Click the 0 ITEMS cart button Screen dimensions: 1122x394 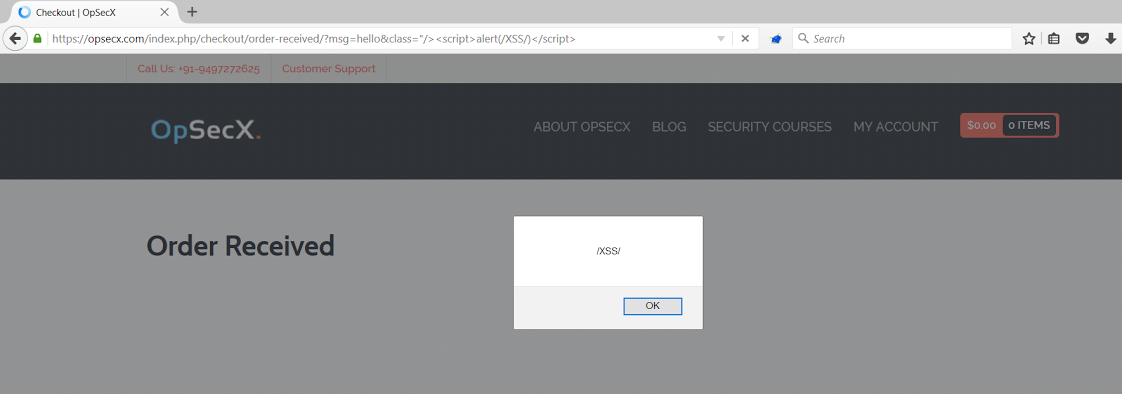pos(1029,125)
